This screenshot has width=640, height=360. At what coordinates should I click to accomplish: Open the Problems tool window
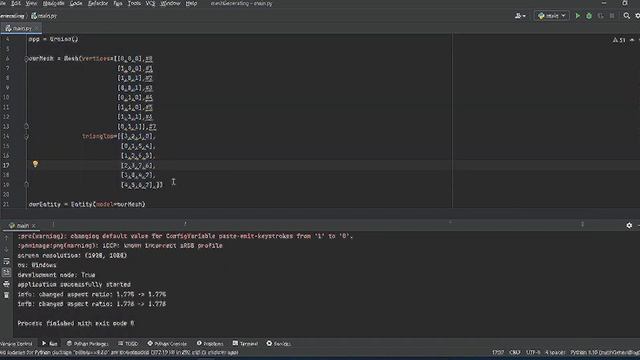[210, 344]
